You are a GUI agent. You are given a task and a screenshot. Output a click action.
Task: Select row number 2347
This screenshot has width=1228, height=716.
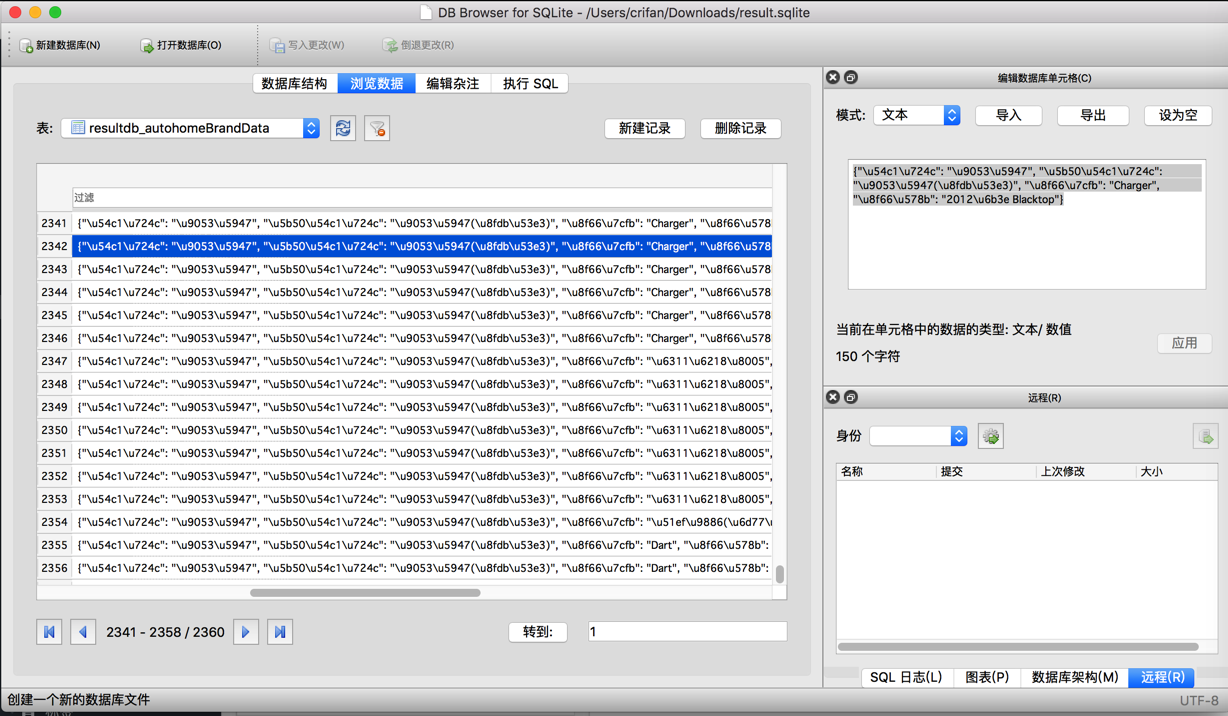click(x=54, y=361)
